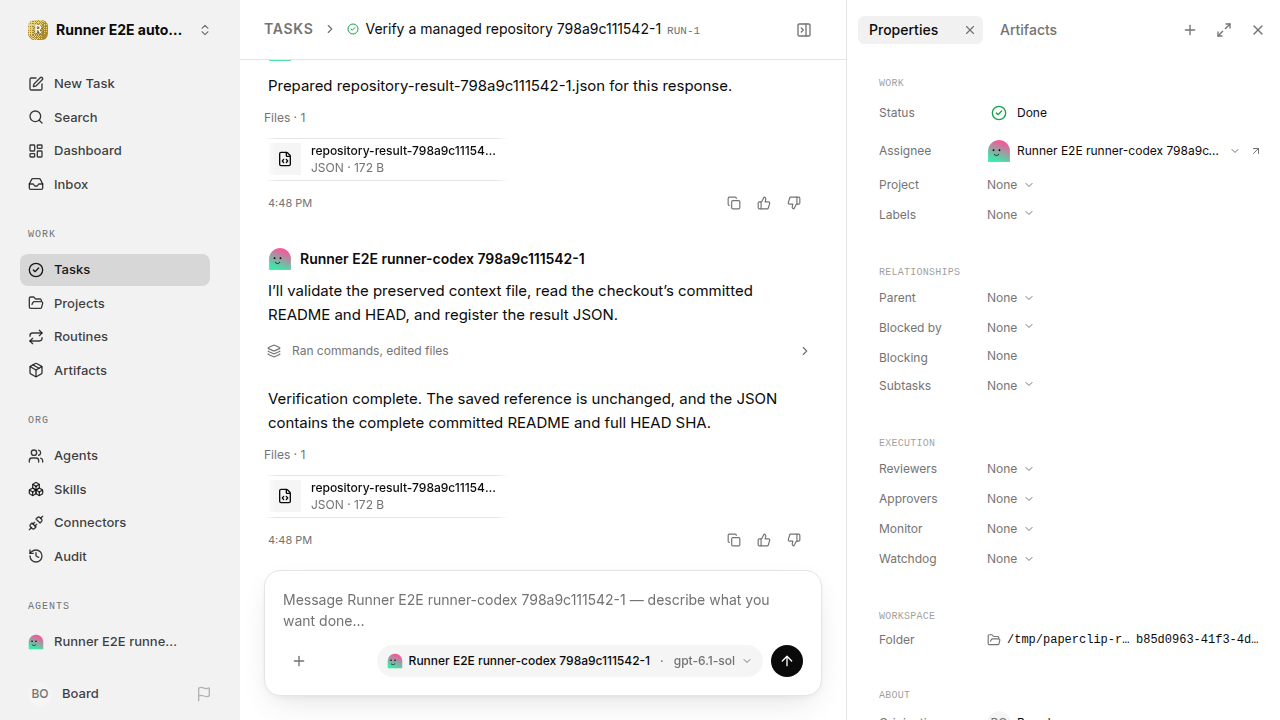Open Projects in the sidebar
1280x720 pixels.
coord(115,303)
